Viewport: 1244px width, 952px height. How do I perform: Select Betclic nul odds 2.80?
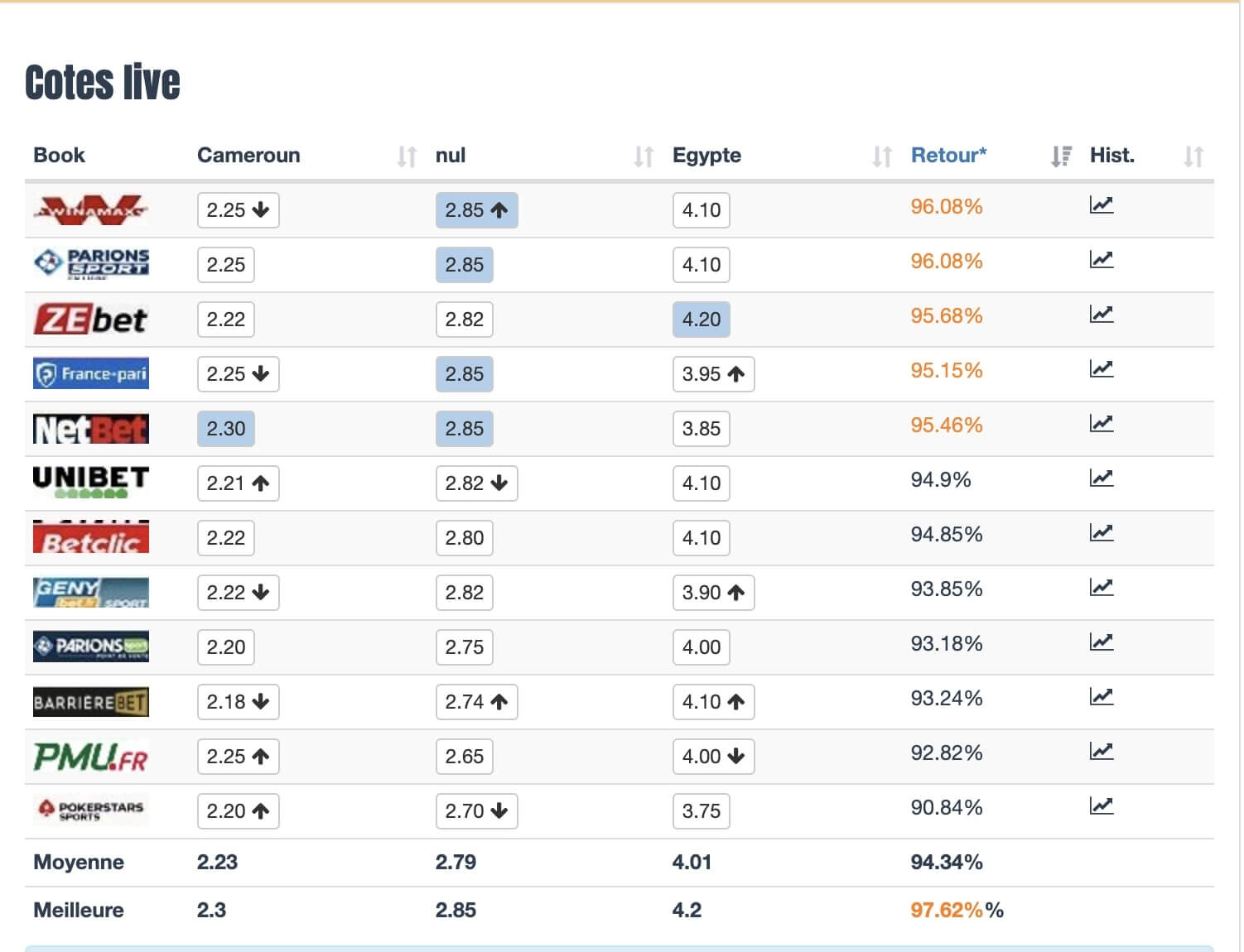pos(465,538)
